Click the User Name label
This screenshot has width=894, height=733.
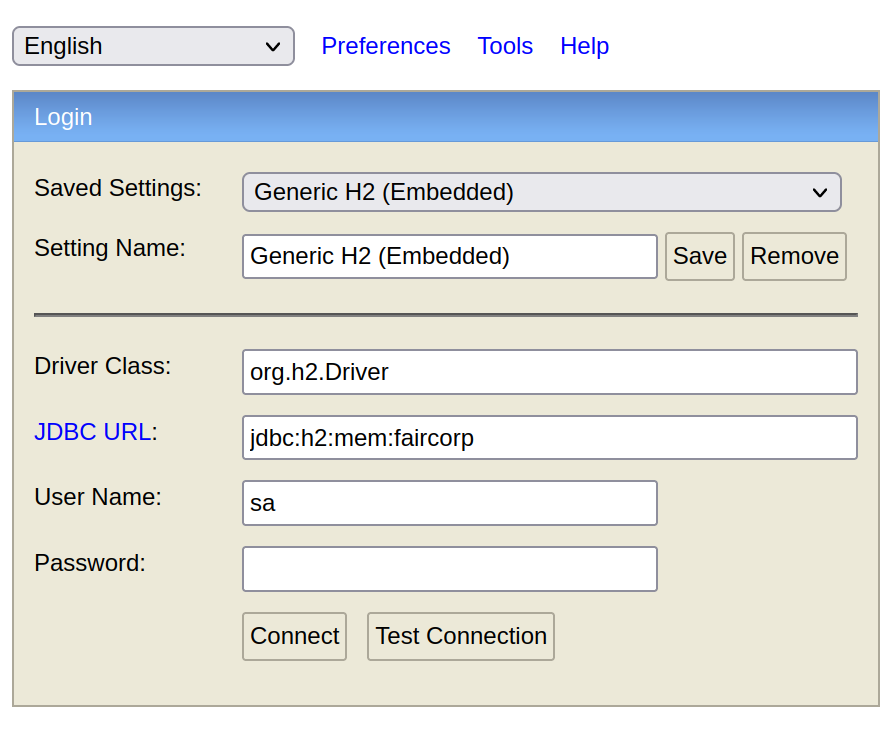[98, 497]
